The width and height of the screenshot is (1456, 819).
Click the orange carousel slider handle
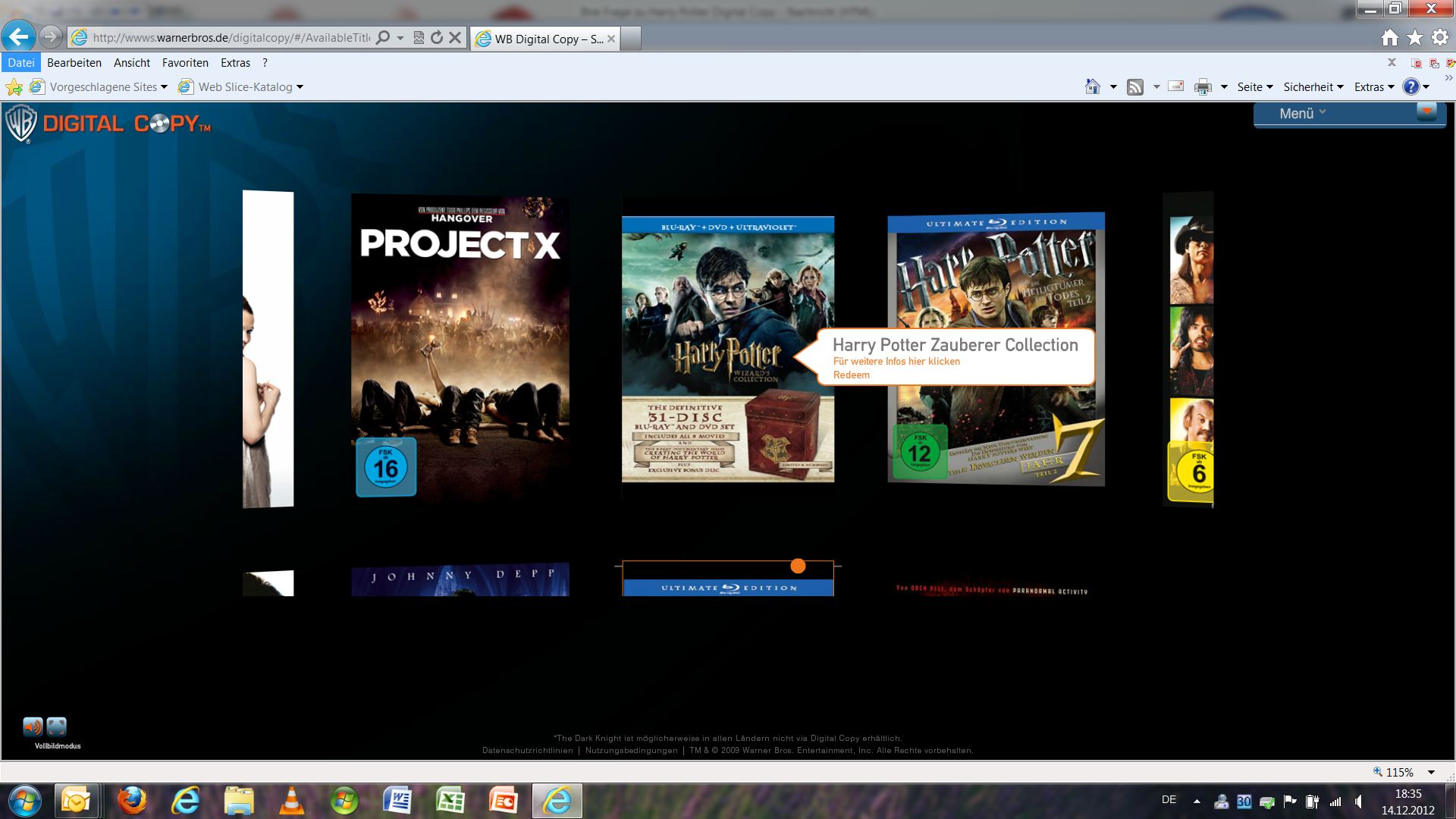click(798, 566)
